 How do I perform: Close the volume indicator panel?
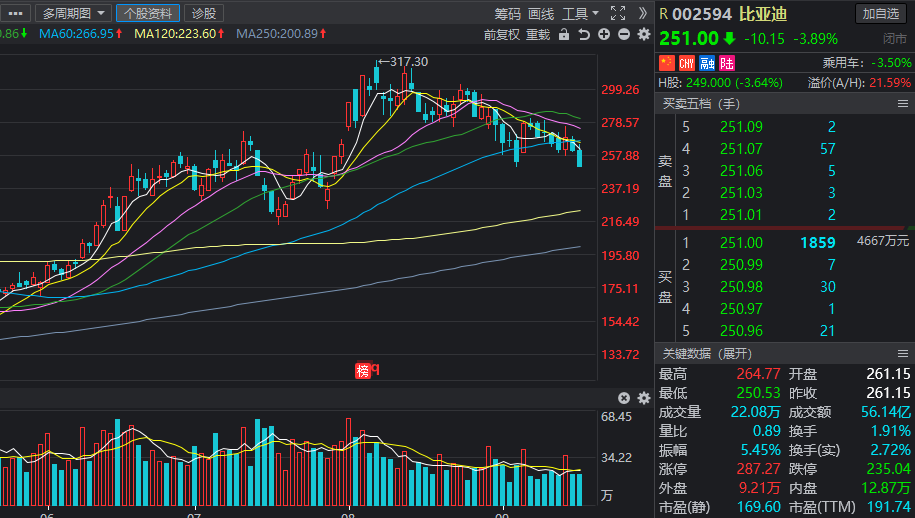tap(624, 397)
